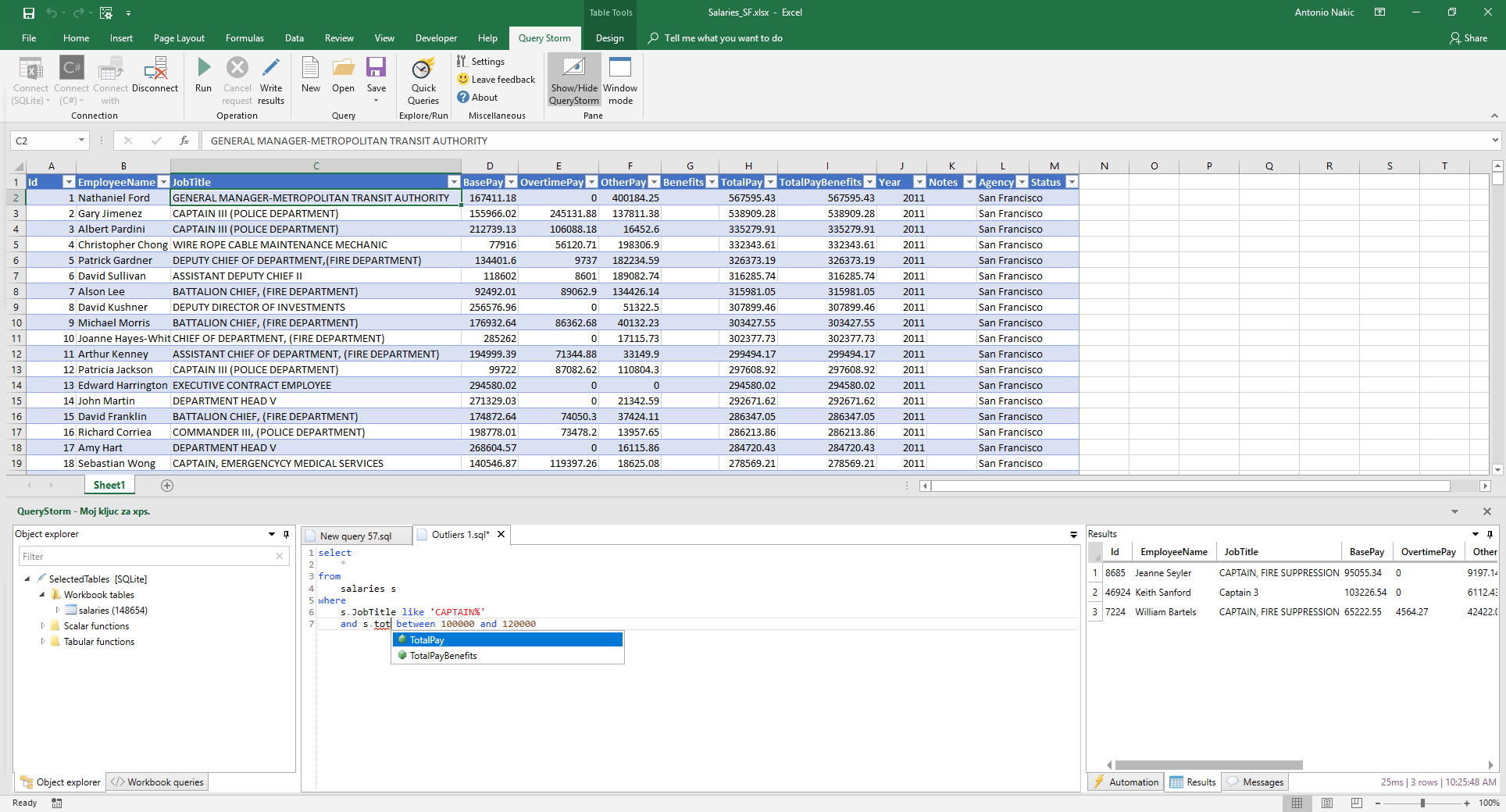Click the Open query folder icon
Screen dimensions: 1506x812
tap(343, 69)
